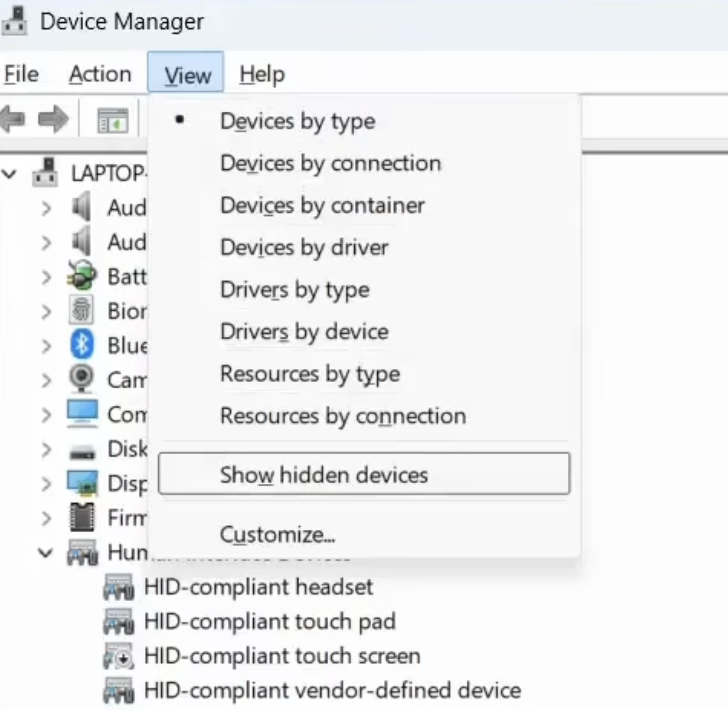This screenshot has width=728, height=710.
Task: Select the Batt… tree row label
Action: click(127, 277)
